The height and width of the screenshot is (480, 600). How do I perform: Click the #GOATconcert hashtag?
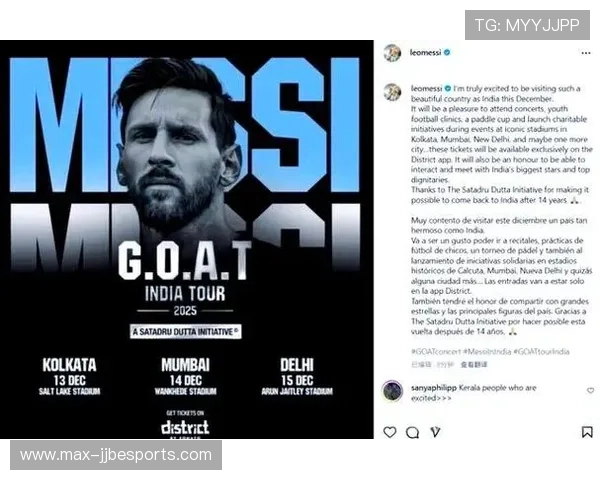[x=435, y=351]
